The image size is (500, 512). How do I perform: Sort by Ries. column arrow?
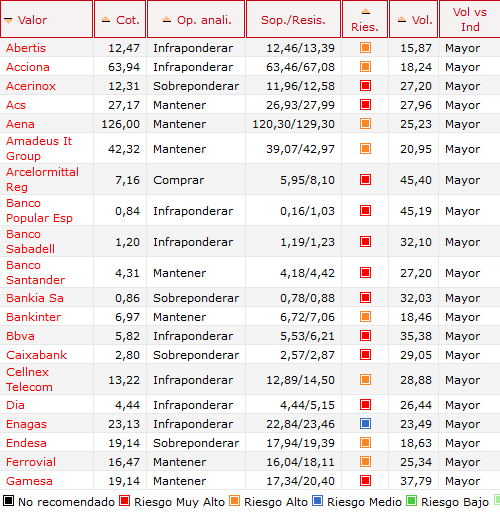(x=366, y=12)
